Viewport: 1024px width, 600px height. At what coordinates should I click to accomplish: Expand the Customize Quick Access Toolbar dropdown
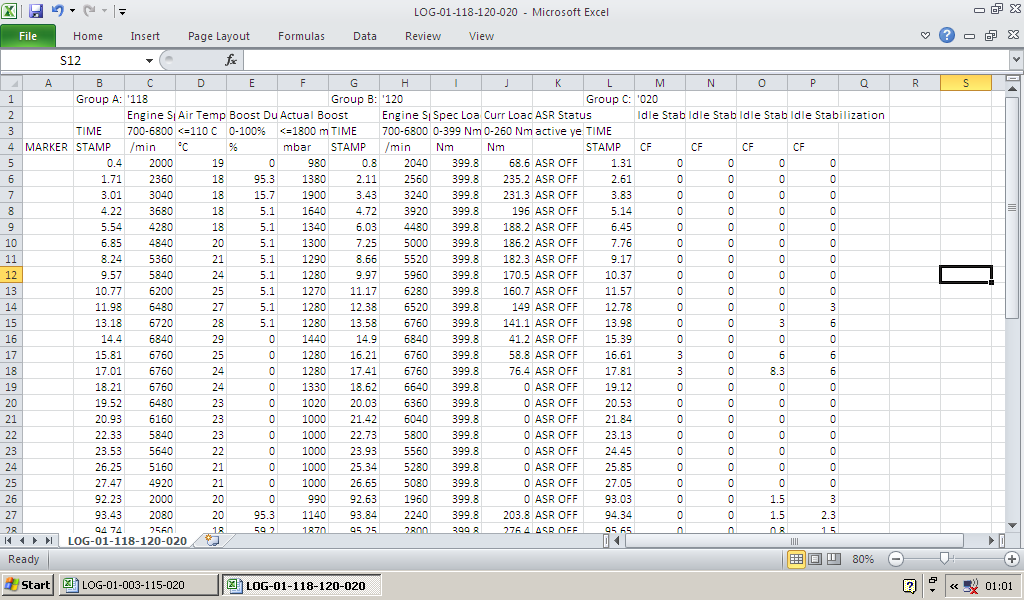point(122,12)
